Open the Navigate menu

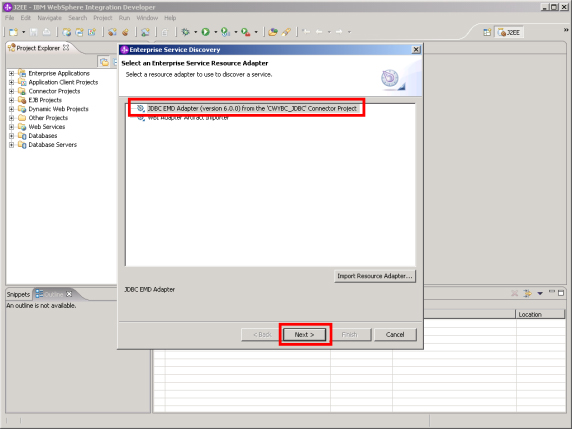coord(49,18)
